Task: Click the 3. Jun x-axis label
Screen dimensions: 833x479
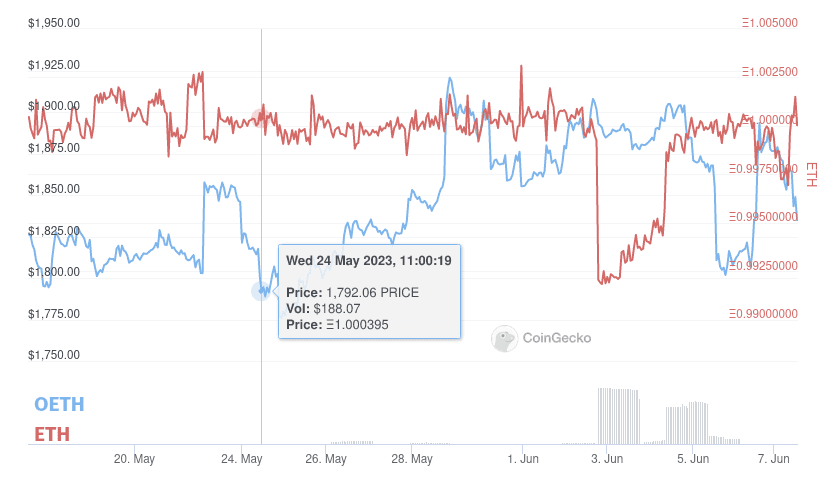Action: pyautogui.click(x=607, y=459)
